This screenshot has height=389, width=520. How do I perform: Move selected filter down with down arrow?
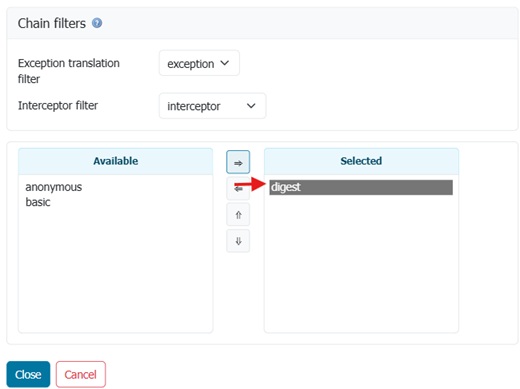click(238, 241)
